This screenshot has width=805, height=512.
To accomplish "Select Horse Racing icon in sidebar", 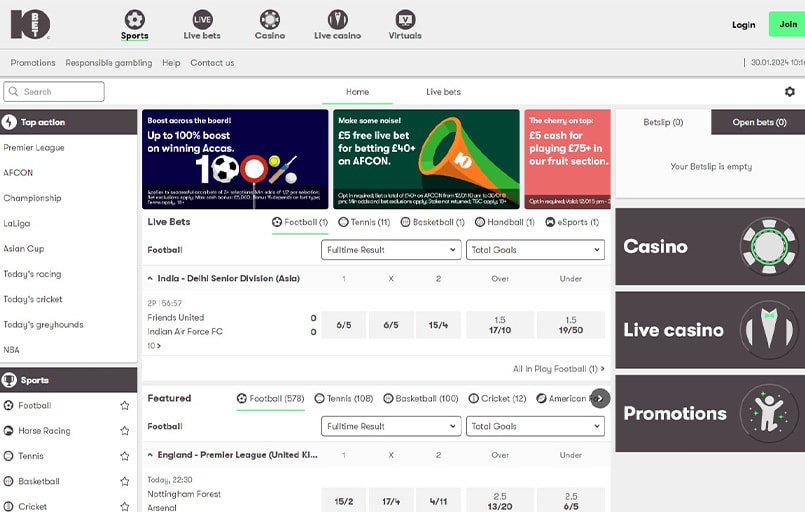I will (x=8, y=430).
